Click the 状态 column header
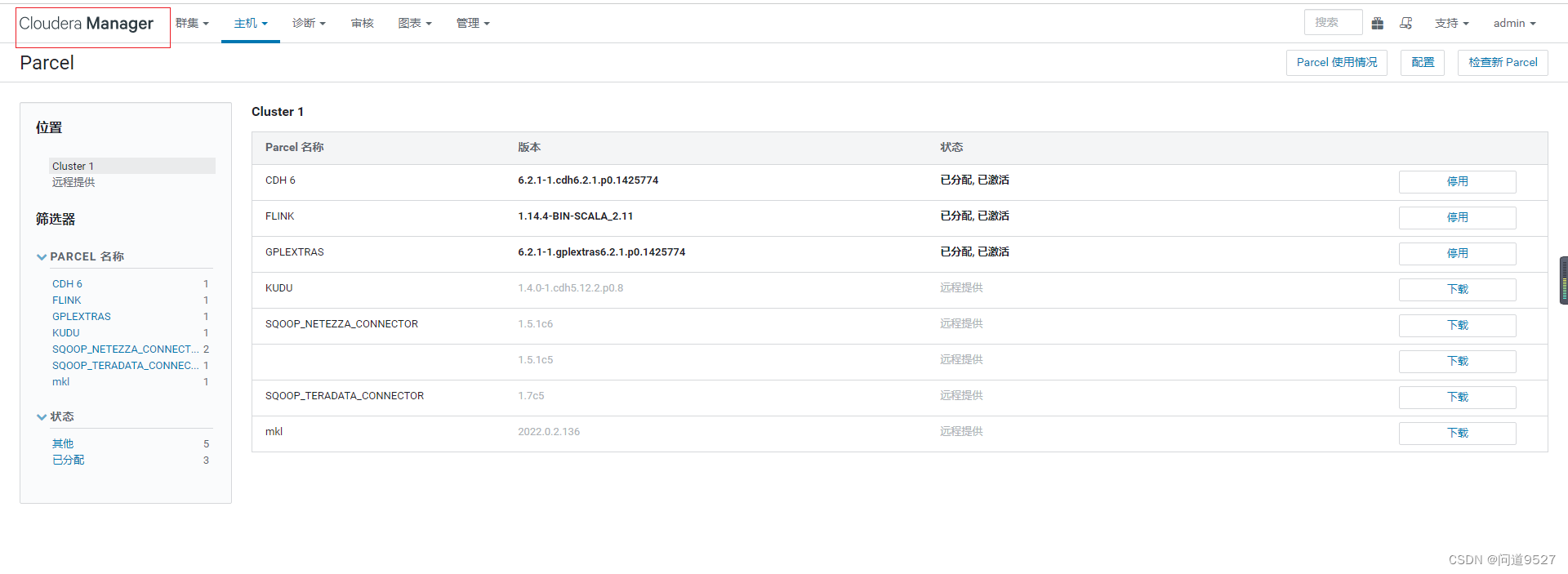Image resolution: width=1568 pixels, height=574 pixels. coord(951,148)
